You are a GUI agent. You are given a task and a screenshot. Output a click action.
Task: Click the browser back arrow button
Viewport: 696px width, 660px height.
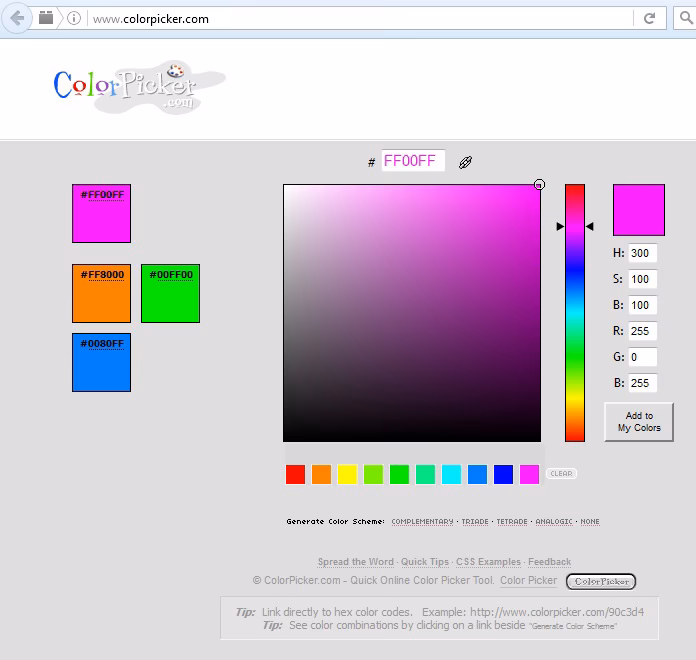17,18
